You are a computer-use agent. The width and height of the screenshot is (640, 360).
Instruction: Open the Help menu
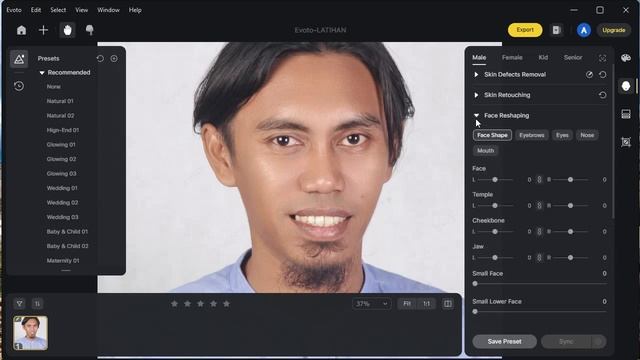(x=135, y=10)
